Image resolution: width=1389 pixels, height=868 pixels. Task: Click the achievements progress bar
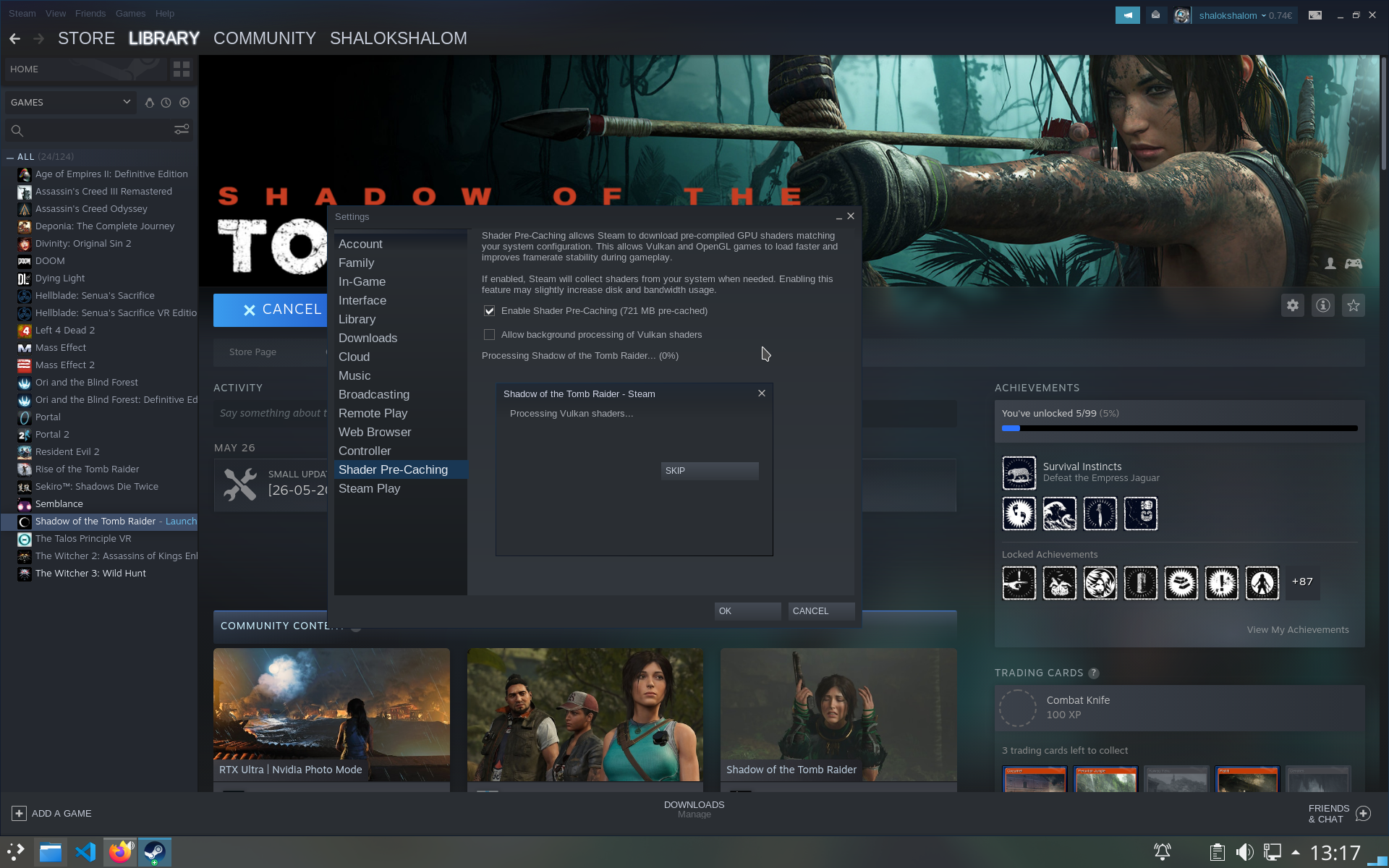1179,428
